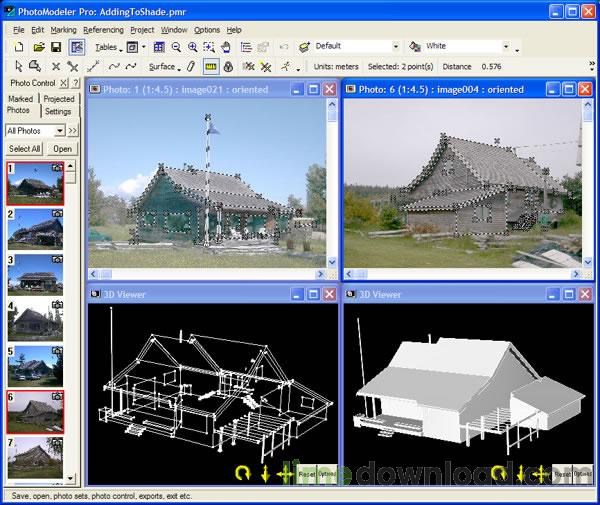Click the cylinder marking tool icon
600x505 pixels.
click(x=191, y=67)
